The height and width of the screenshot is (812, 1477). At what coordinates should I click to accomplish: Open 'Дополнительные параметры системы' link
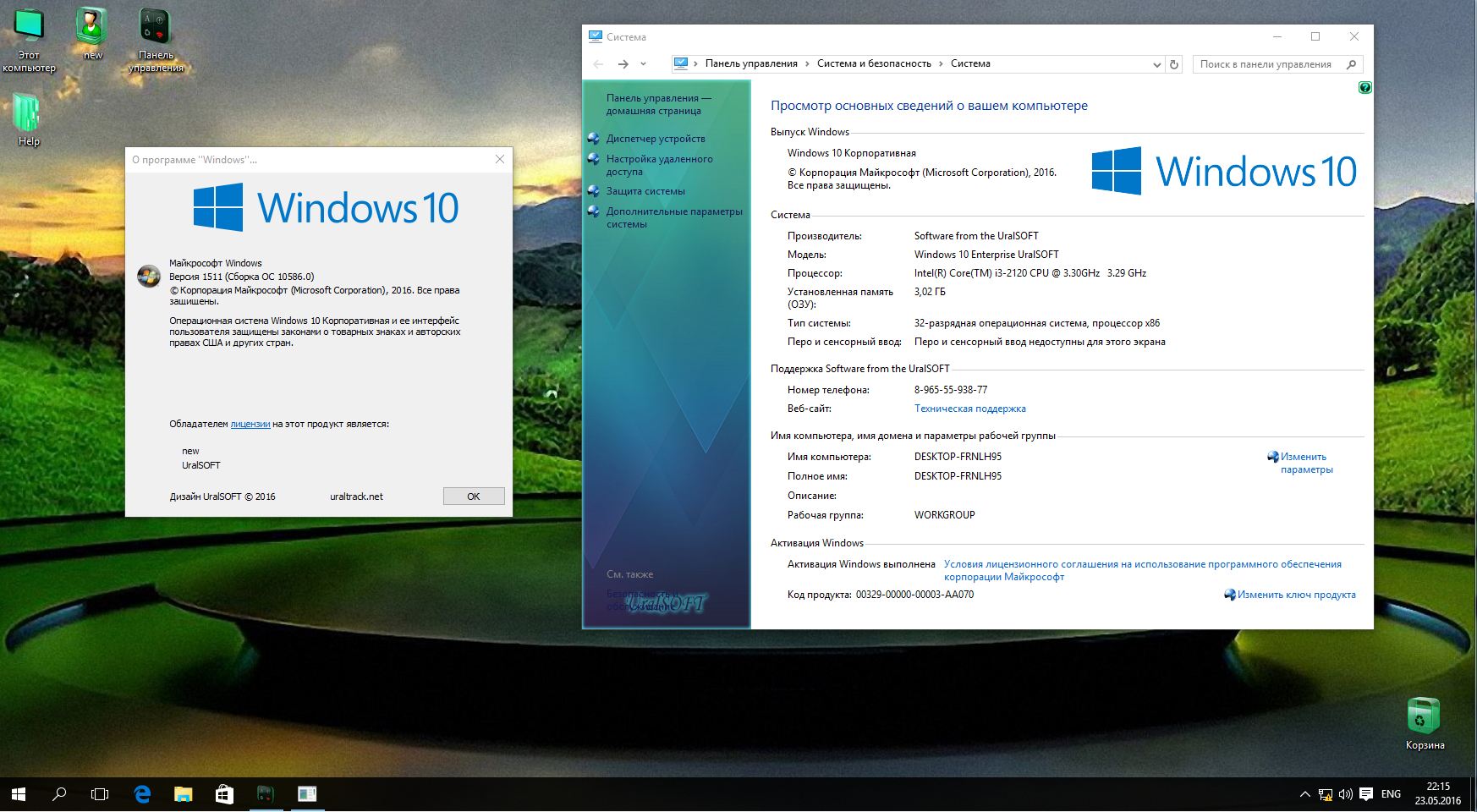point(674,217)
